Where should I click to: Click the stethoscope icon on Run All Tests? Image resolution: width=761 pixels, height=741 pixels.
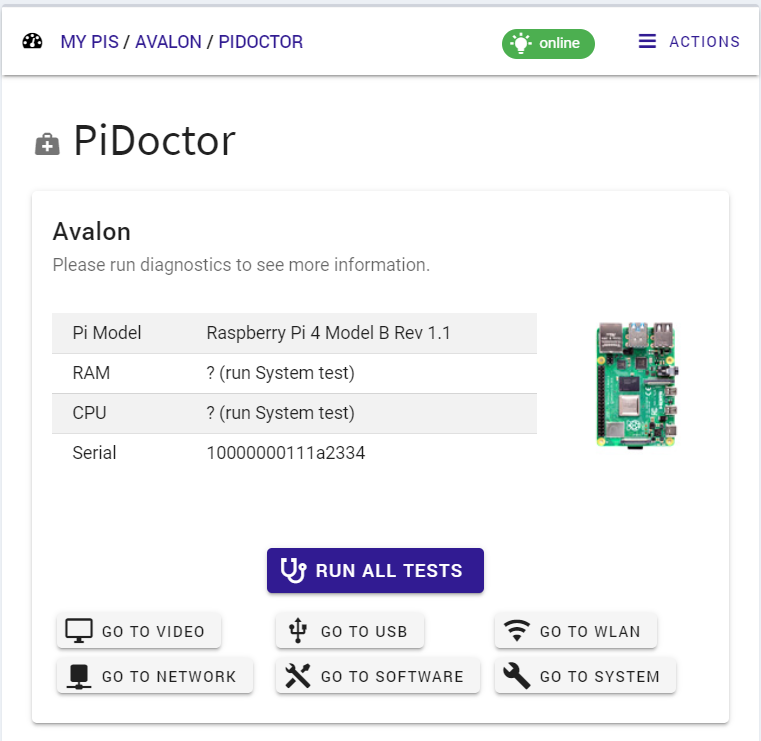tap(293, 570)
